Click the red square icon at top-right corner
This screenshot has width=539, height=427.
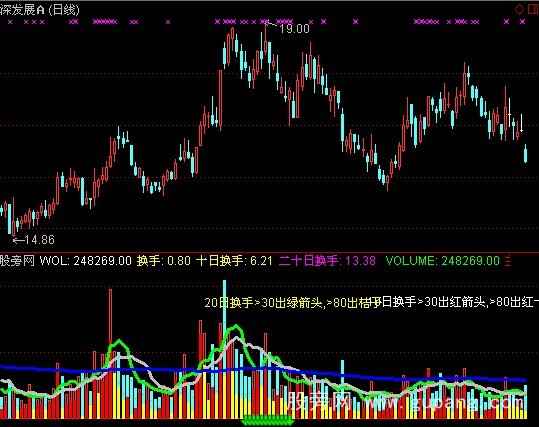coord(534,9)
